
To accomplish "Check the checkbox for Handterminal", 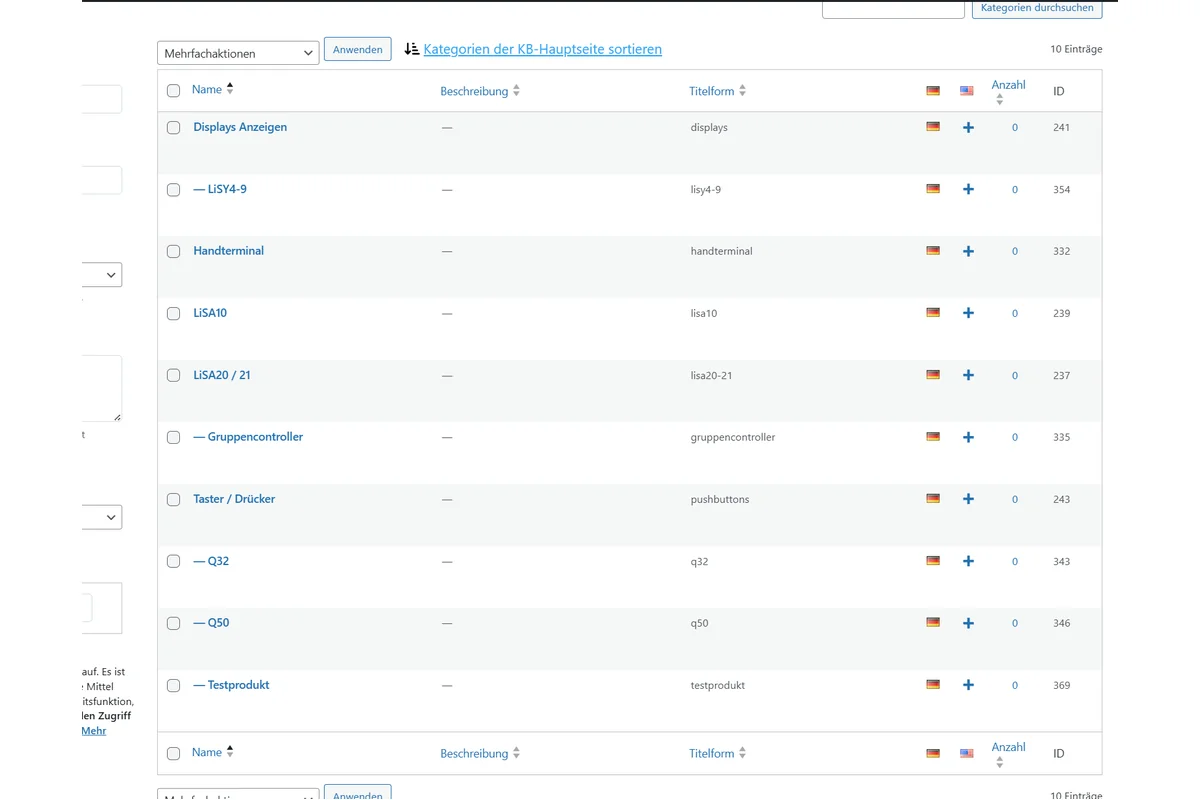I will (173, 251).
